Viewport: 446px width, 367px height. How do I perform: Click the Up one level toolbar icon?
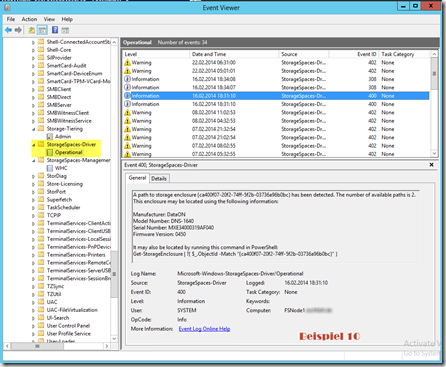(31, 30)
